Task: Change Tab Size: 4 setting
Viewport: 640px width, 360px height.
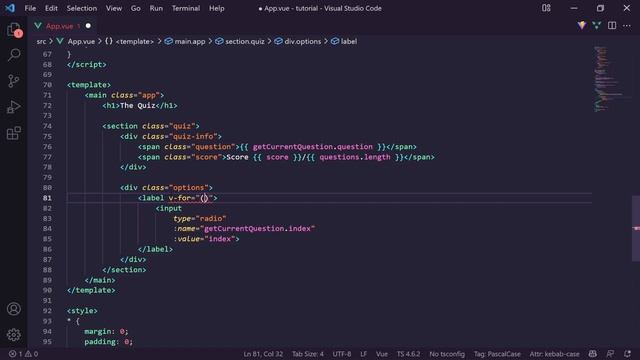Action: pos(308,354)
